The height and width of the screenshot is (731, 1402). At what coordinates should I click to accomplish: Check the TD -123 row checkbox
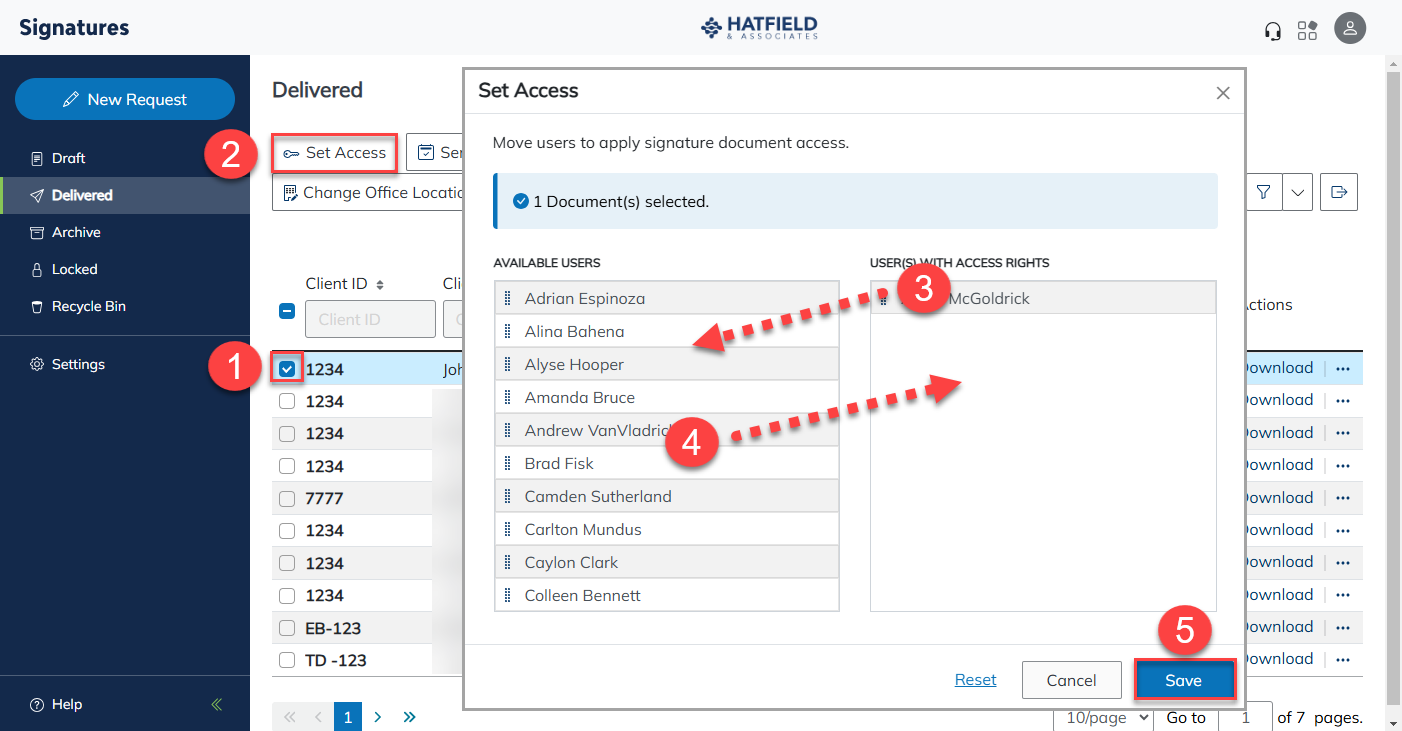pos(287,660)
